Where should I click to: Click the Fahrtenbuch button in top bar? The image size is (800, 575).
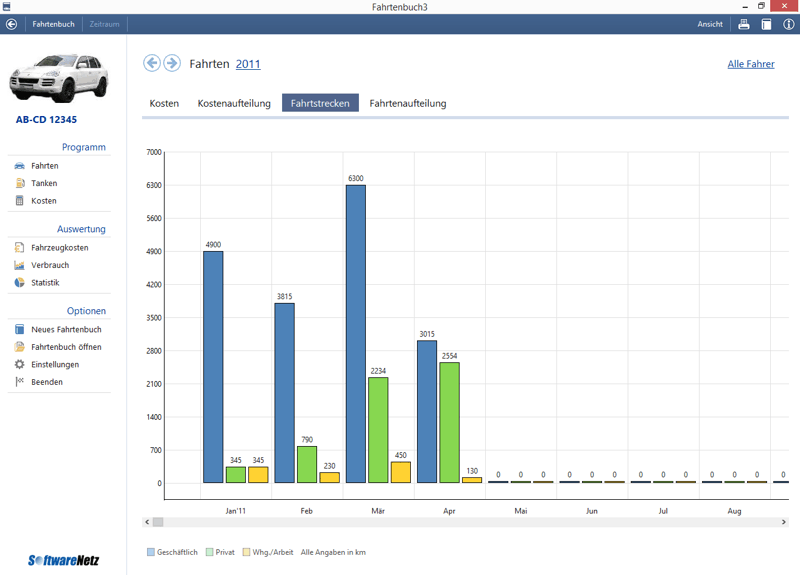tap(53, 24)
